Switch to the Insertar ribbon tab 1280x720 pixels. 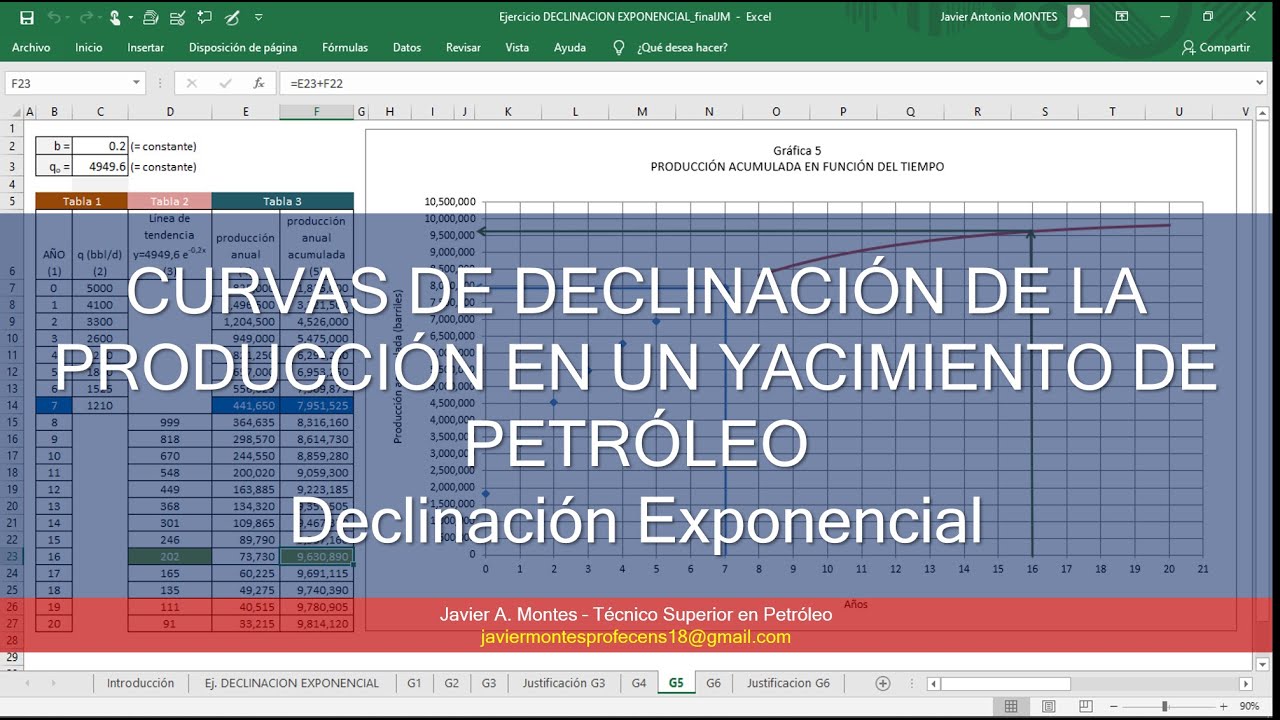146,47
